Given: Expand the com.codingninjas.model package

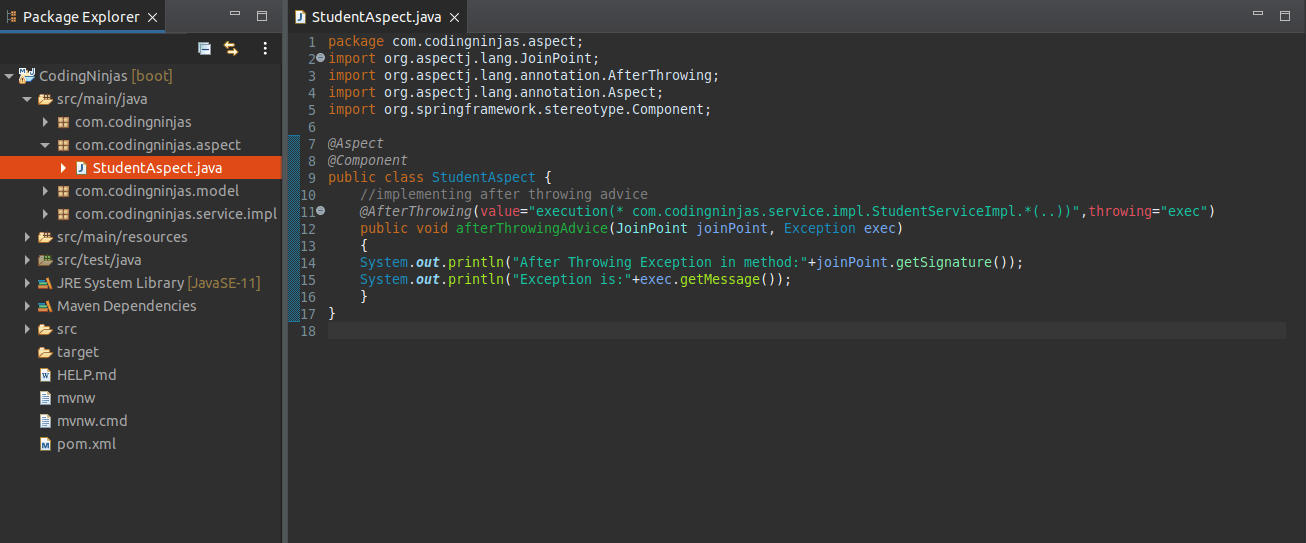Looking at the screenshot, I should click(45, 191).
